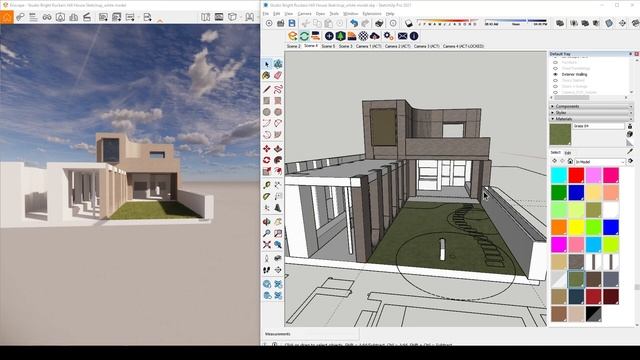Click the sample paint eyedropper in Materials

630,151
